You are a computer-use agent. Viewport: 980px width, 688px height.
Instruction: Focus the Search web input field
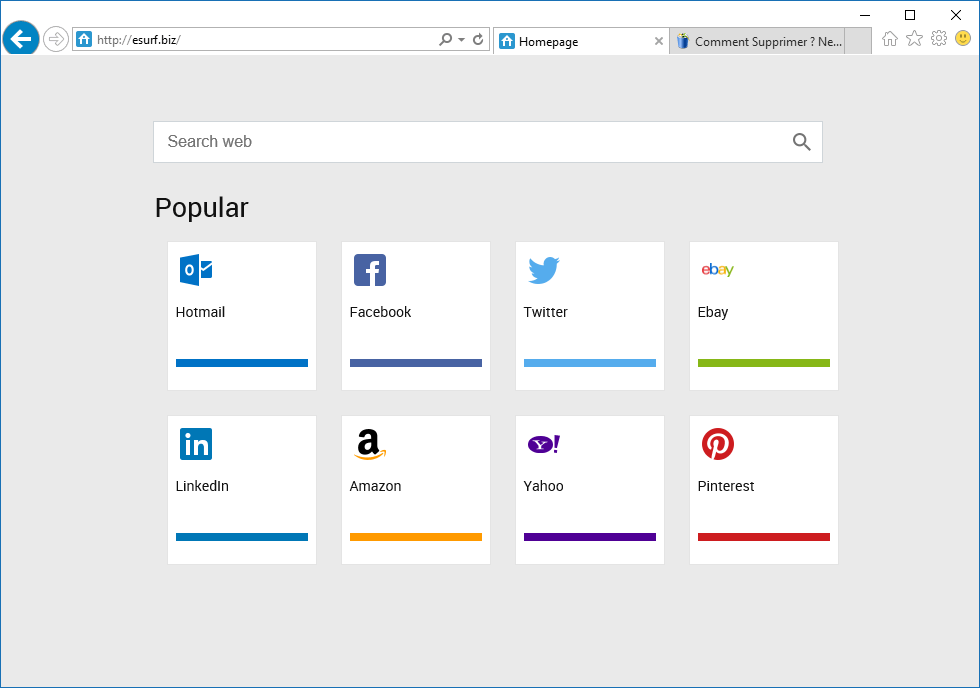pyautogui.click(x=488, y=142)
